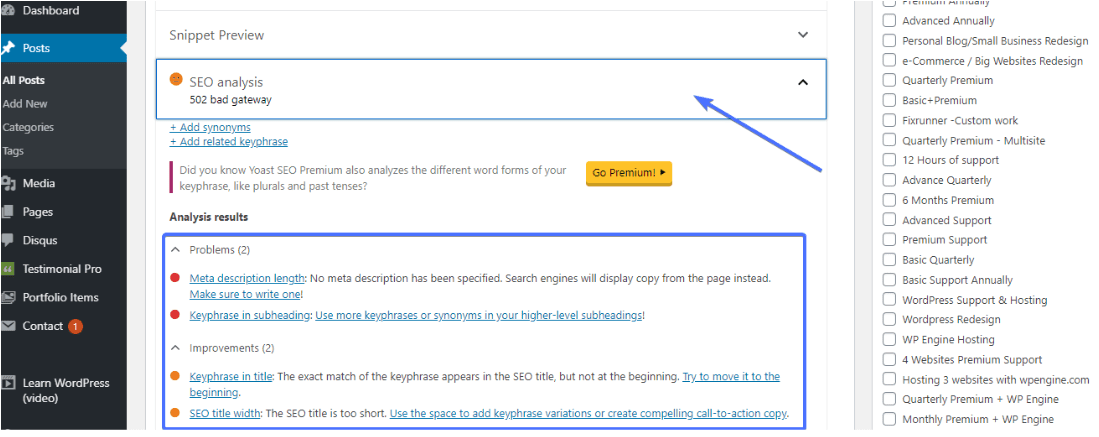Check Quarterly Premium + WP Engine
1099x437 pixels.
[x=889, y=399]
